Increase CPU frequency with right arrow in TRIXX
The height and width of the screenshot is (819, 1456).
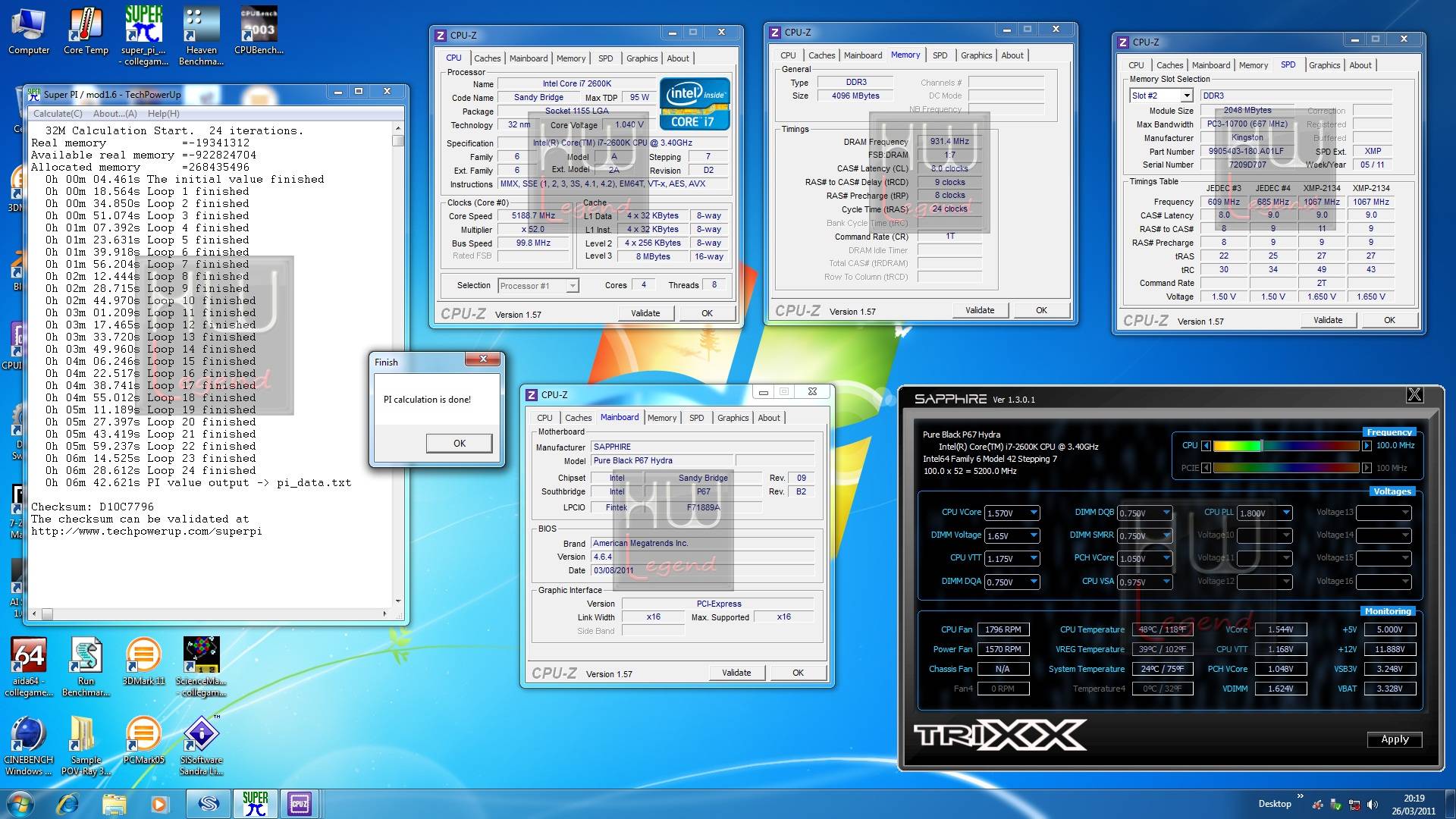click(x=1367, y=446)
